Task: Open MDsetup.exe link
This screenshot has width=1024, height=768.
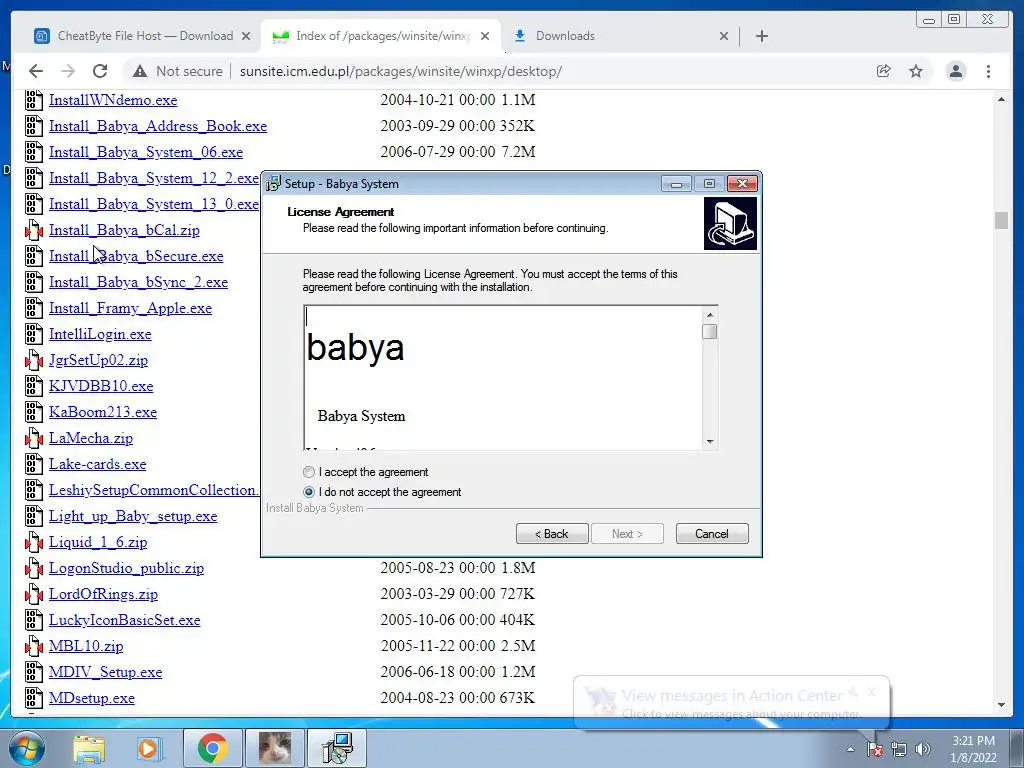Action: (91, 698)
